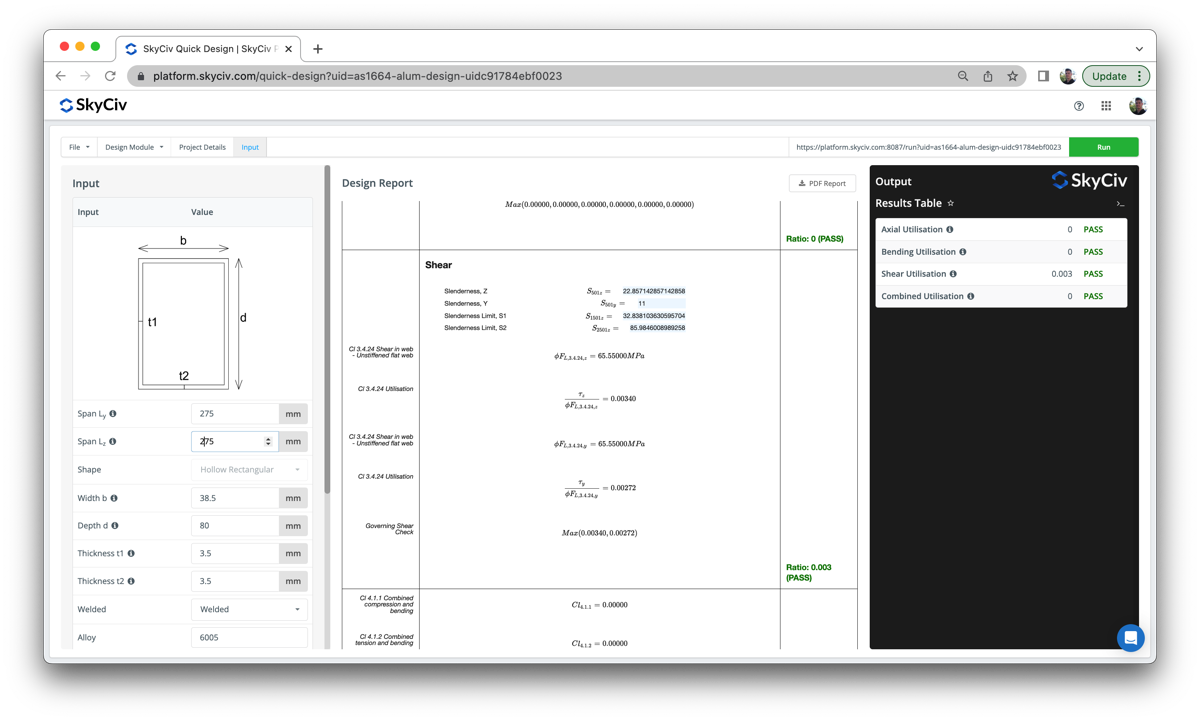Click the help question mark icon

[x=1078, y=106]
